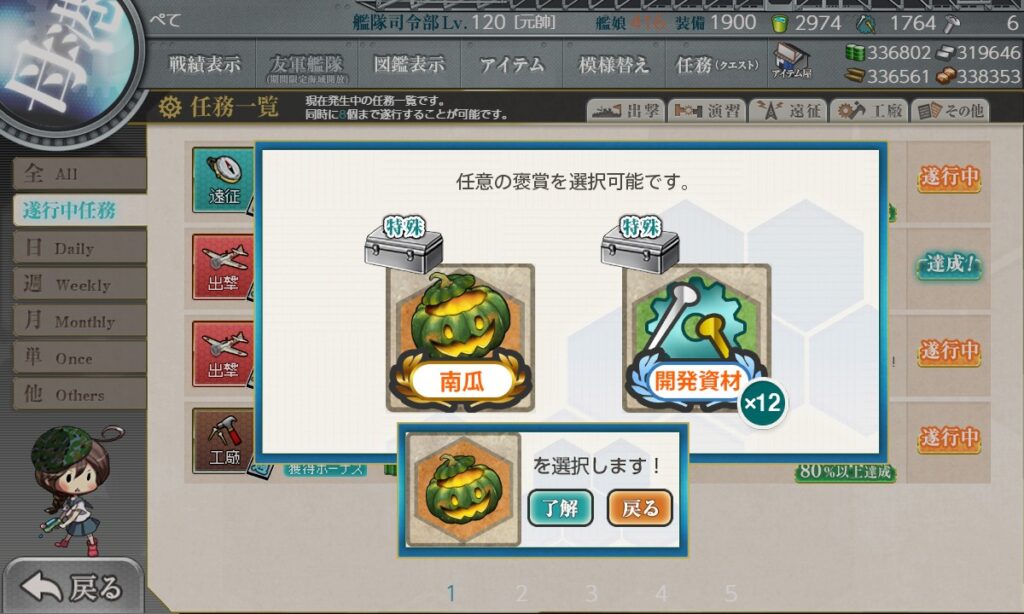
Task: Filter quests by 出撃 sortie tab
Action: (x=626, y=110)
